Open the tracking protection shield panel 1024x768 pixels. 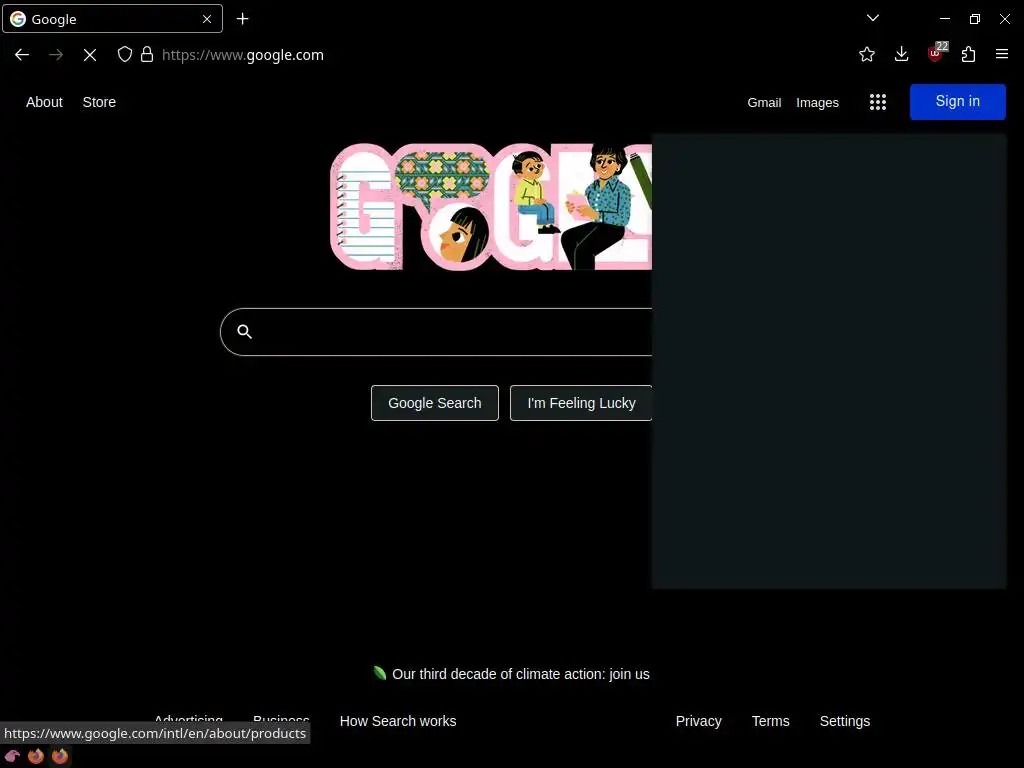124,54
